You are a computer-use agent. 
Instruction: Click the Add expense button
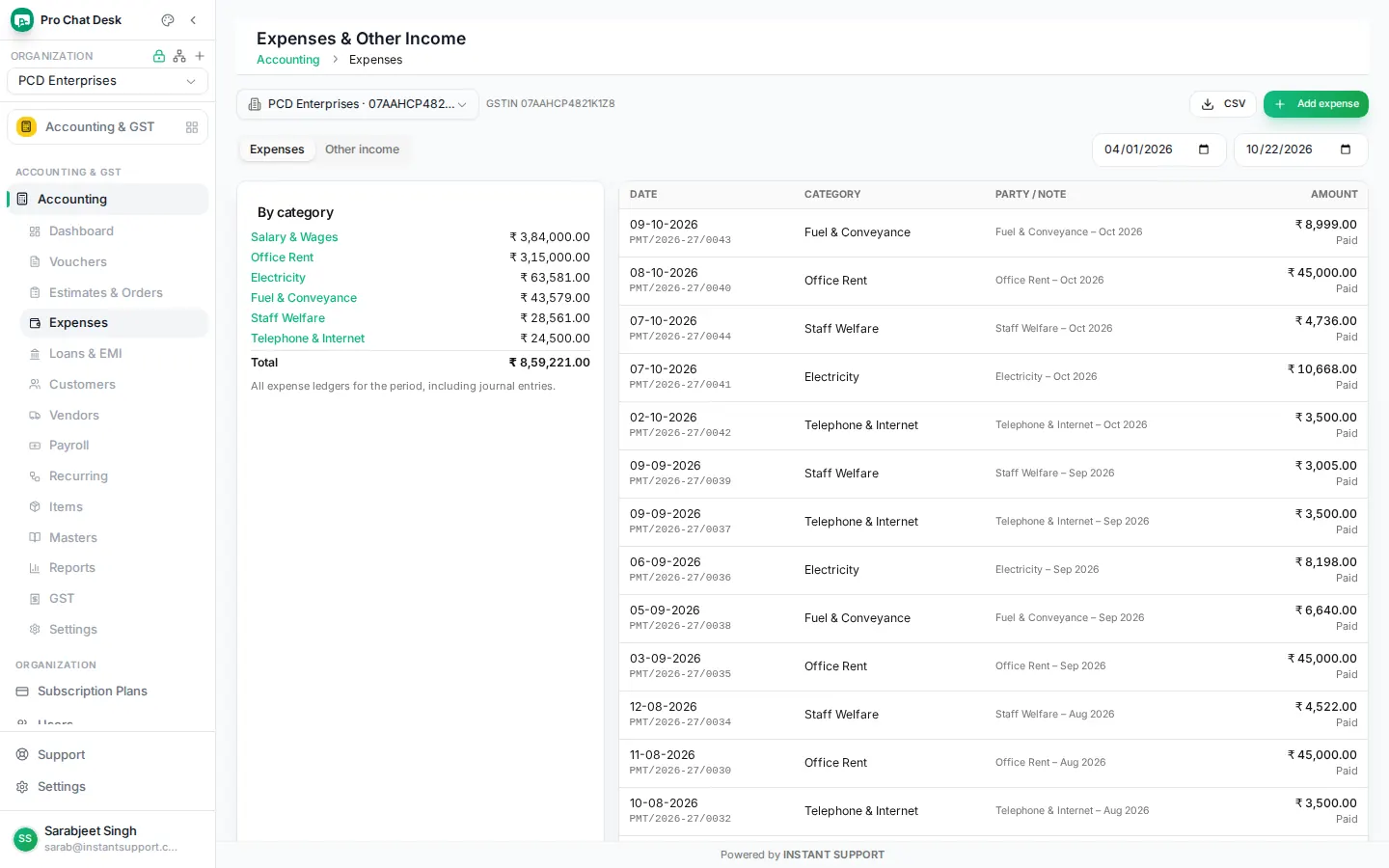(1316, 104)
